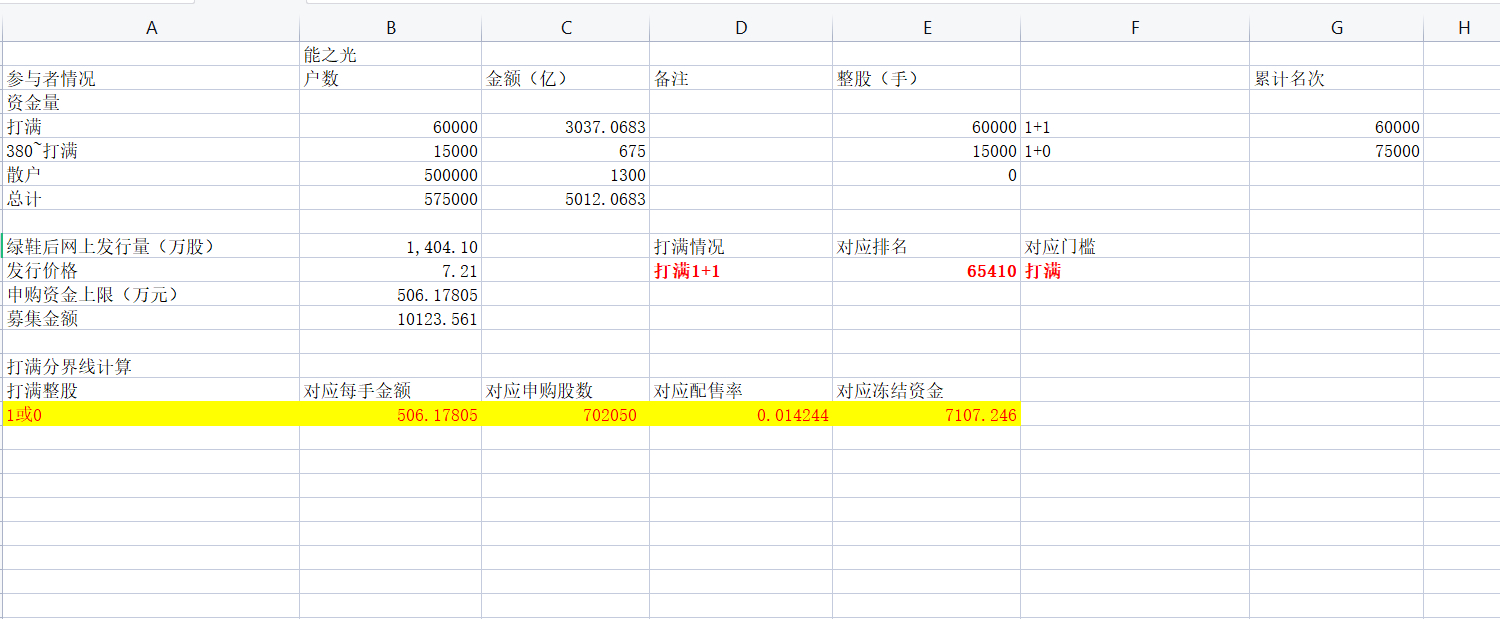Select column H header
The width and height of the screenshot is (1500, 619).
coord(1463,28)
